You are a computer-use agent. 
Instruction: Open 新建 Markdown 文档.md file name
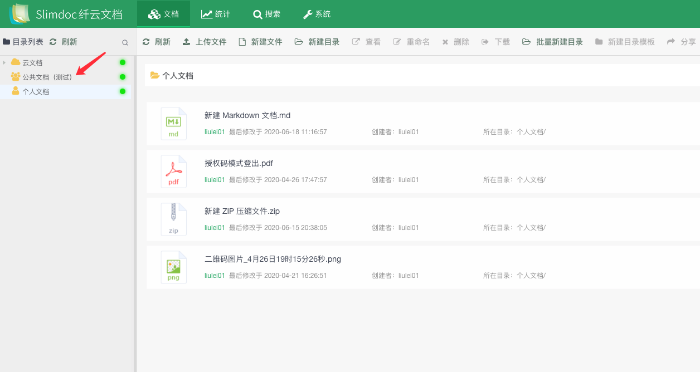(x=247, y=115)
